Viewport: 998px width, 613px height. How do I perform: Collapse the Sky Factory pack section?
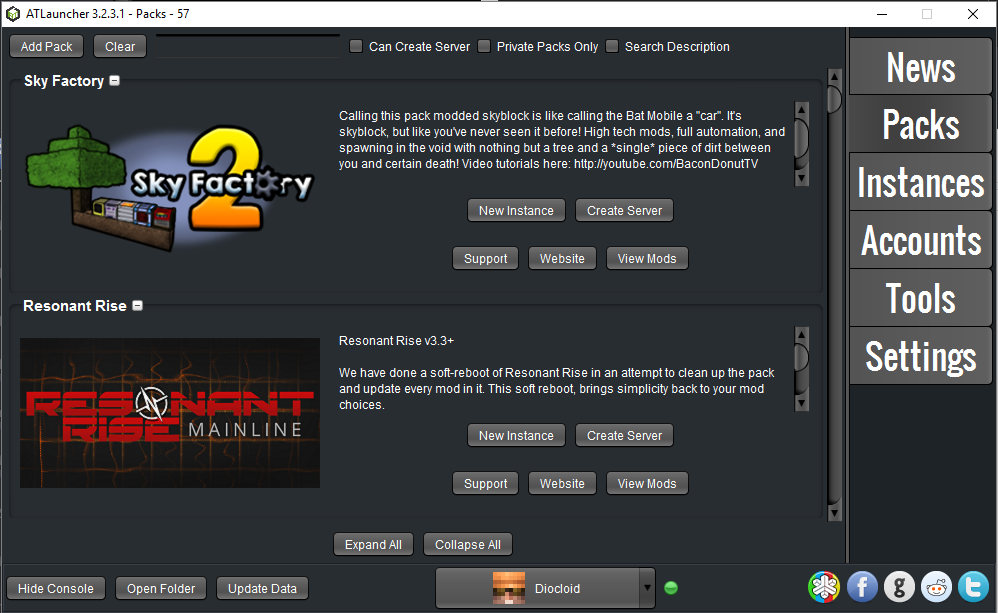coord(115,81)
